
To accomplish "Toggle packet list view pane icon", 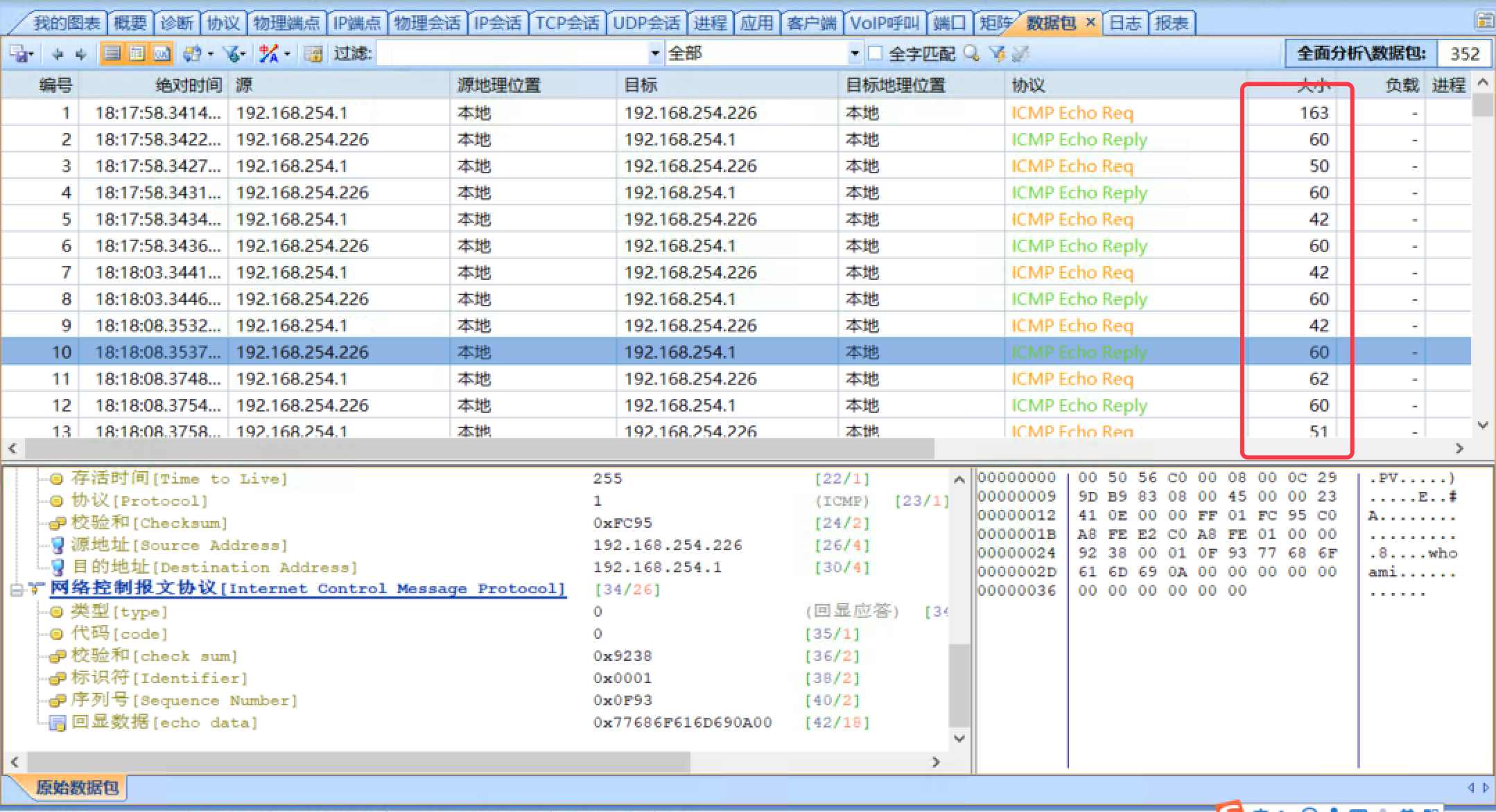I will 112,53.
